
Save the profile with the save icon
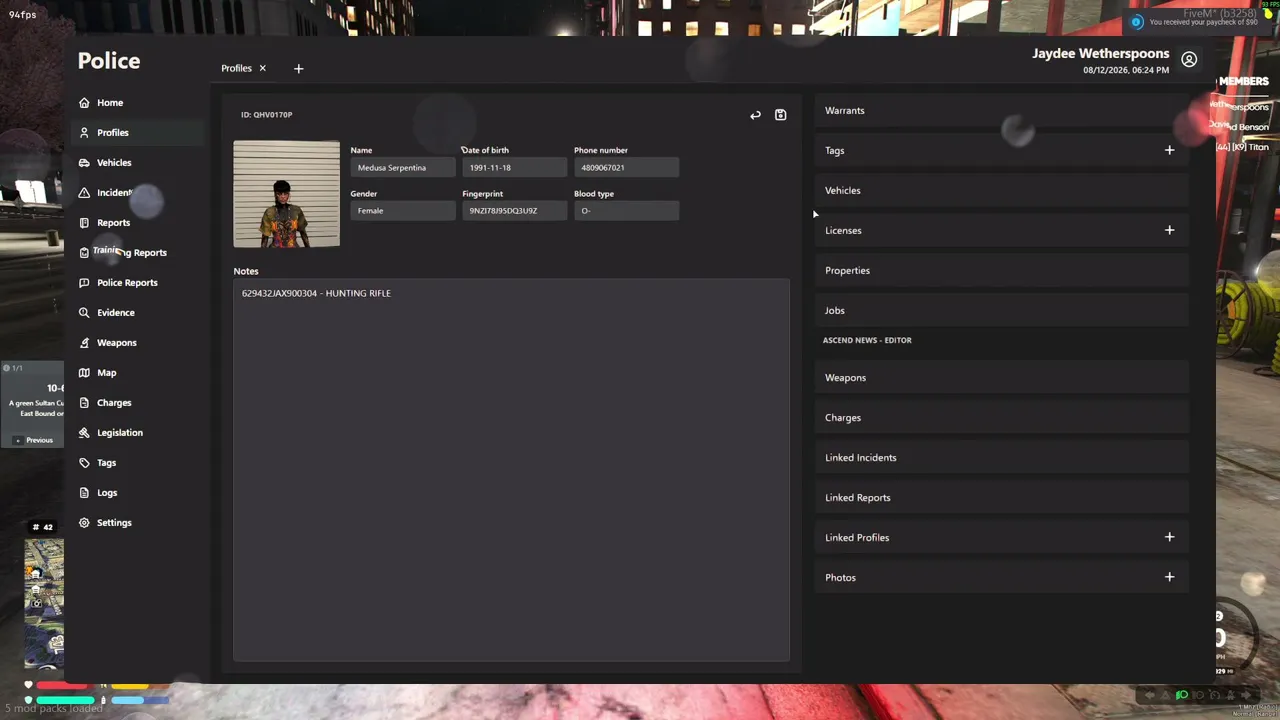click(x=780, y=115)
